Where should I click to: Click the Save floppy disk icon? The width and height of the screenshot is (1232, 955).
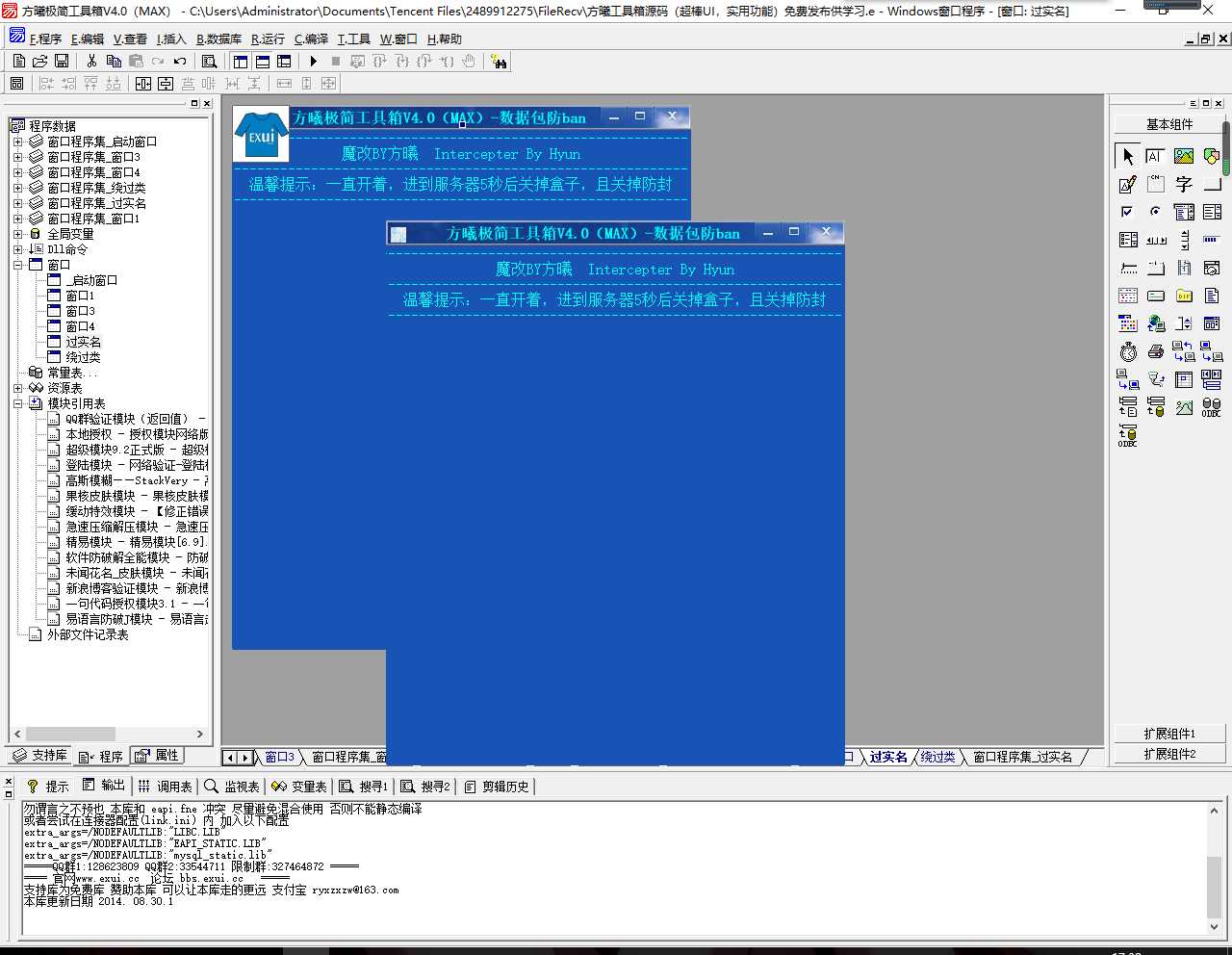[62, 61]
